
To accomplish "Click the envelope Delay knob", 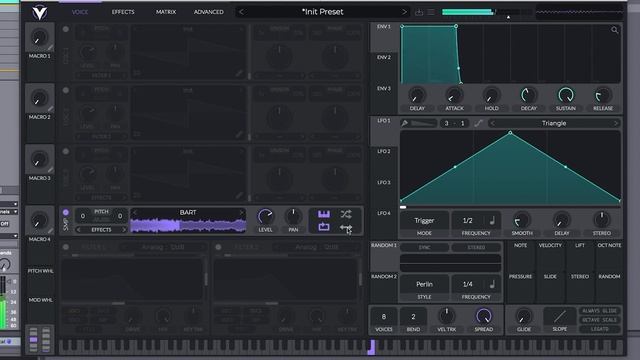I will pyautogui.click(x=417, y=96).
